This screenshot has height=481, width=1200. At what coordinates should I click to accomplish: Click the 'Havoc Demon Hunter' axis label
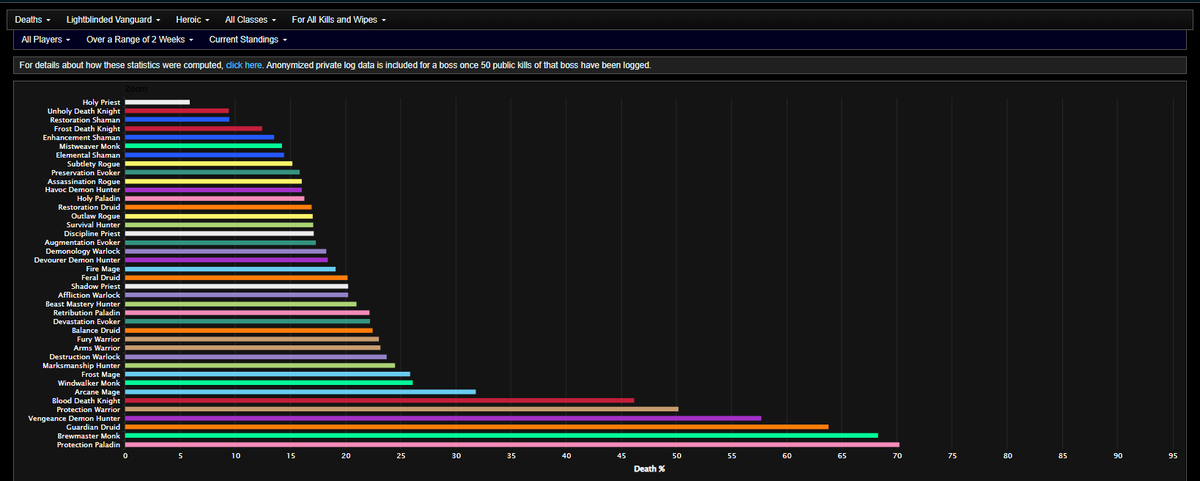pyautogui.click(x=84, y=190)
